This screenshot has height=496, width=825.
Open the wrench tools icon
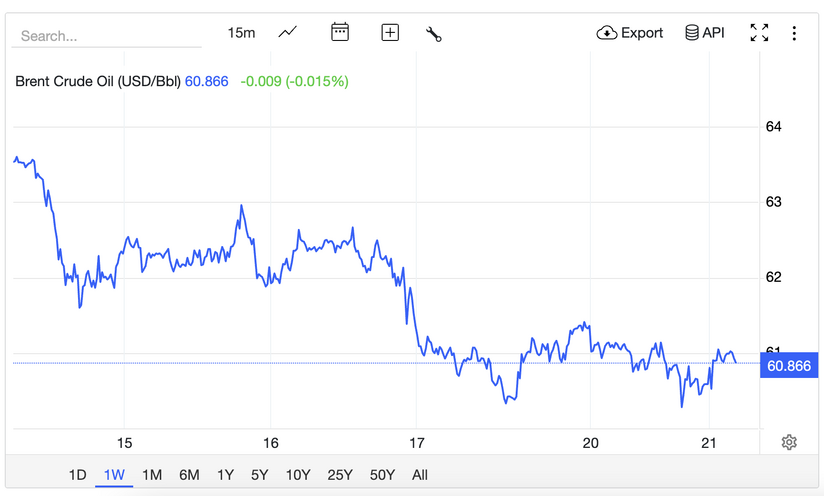point(434,34)
